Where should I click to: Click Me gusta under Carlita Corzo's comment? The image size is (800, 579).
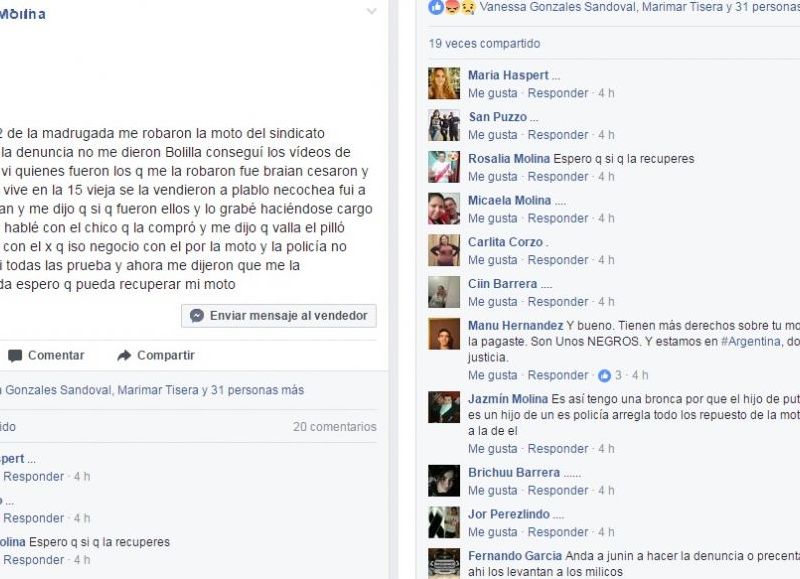[x=492, y=260]
